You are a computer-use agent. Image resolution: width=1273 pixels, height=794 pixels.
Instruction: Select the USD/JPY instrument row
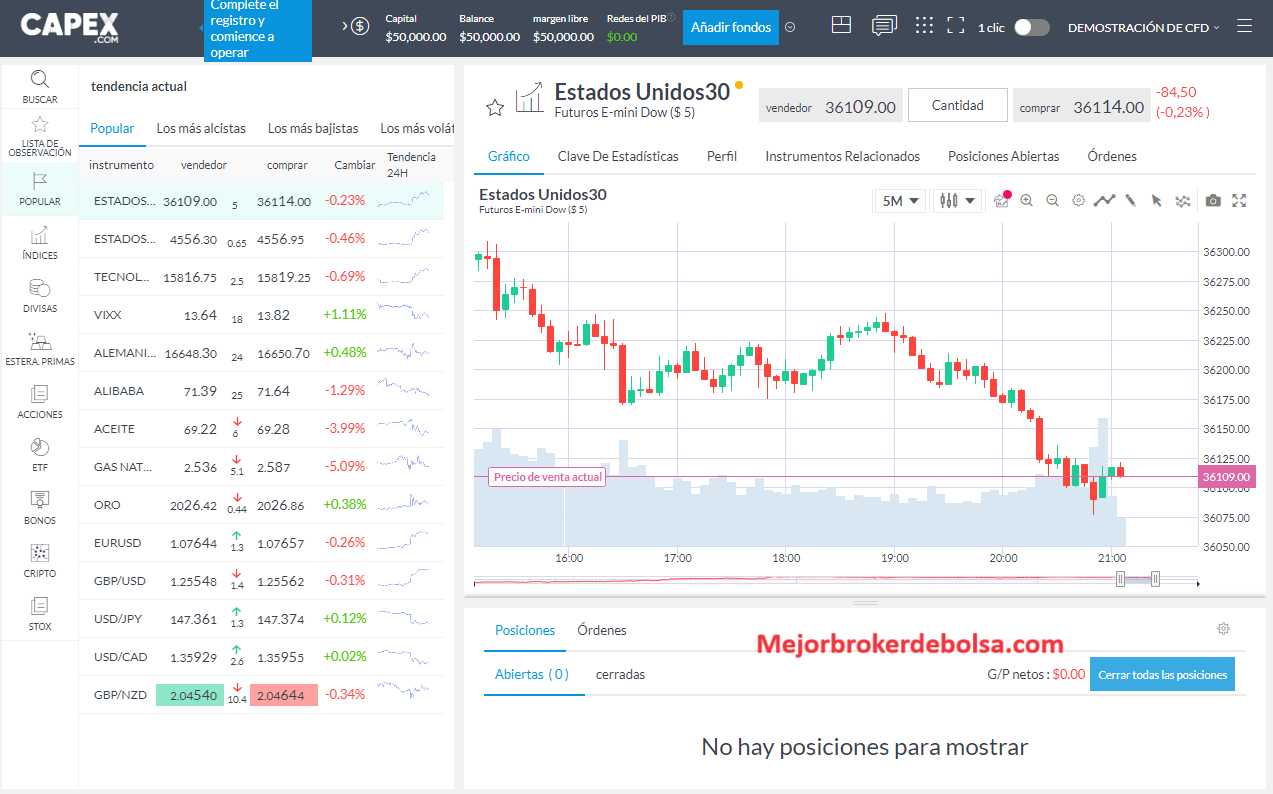[261, 619]
